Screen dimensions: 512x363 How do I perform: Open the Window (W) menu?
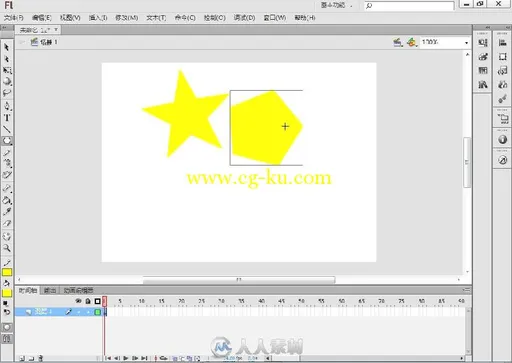(x=275, y=18)
